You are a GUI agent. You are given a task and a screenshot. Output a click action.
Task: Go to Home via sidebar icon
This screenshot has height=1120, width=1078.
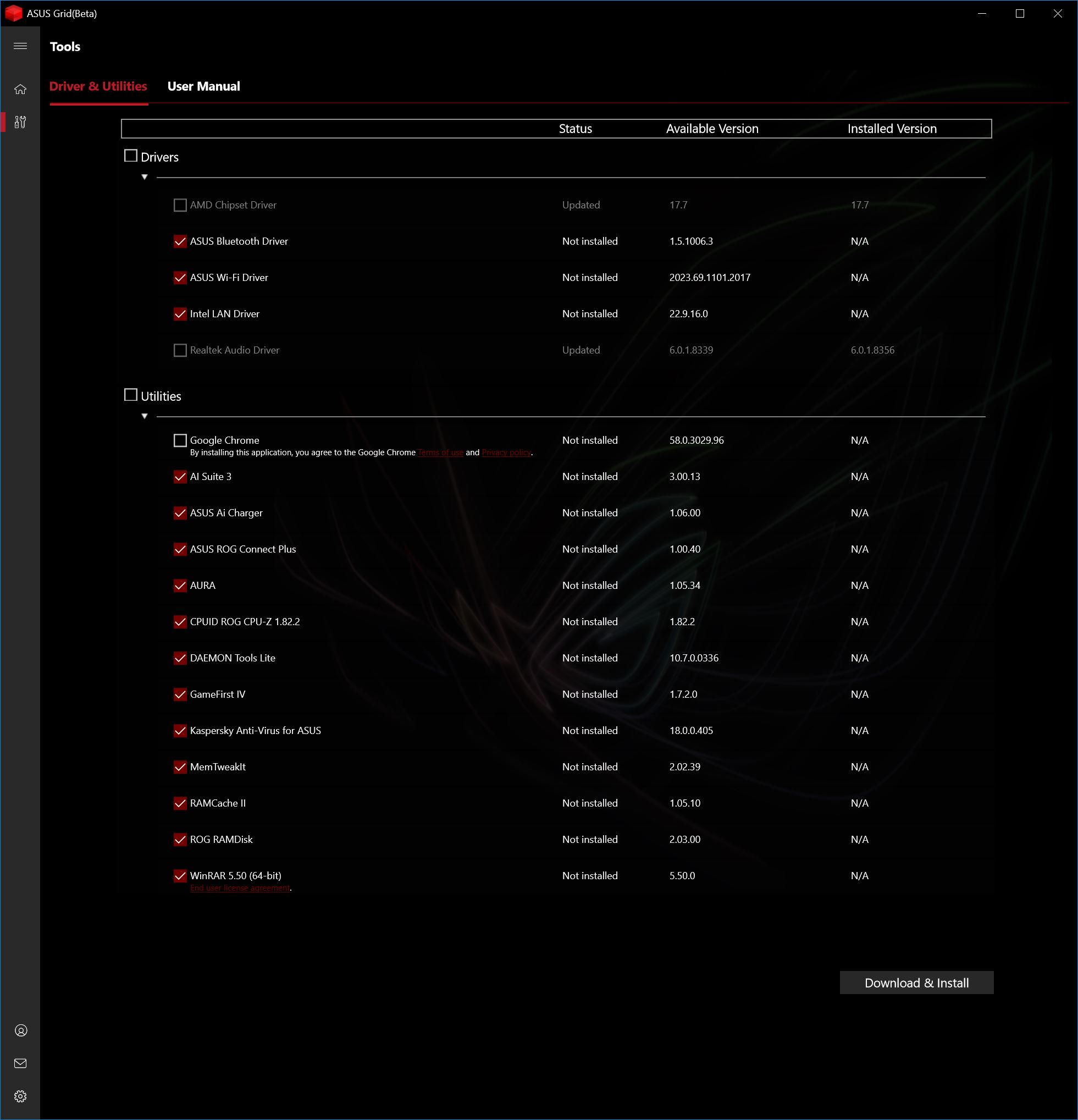20,89
